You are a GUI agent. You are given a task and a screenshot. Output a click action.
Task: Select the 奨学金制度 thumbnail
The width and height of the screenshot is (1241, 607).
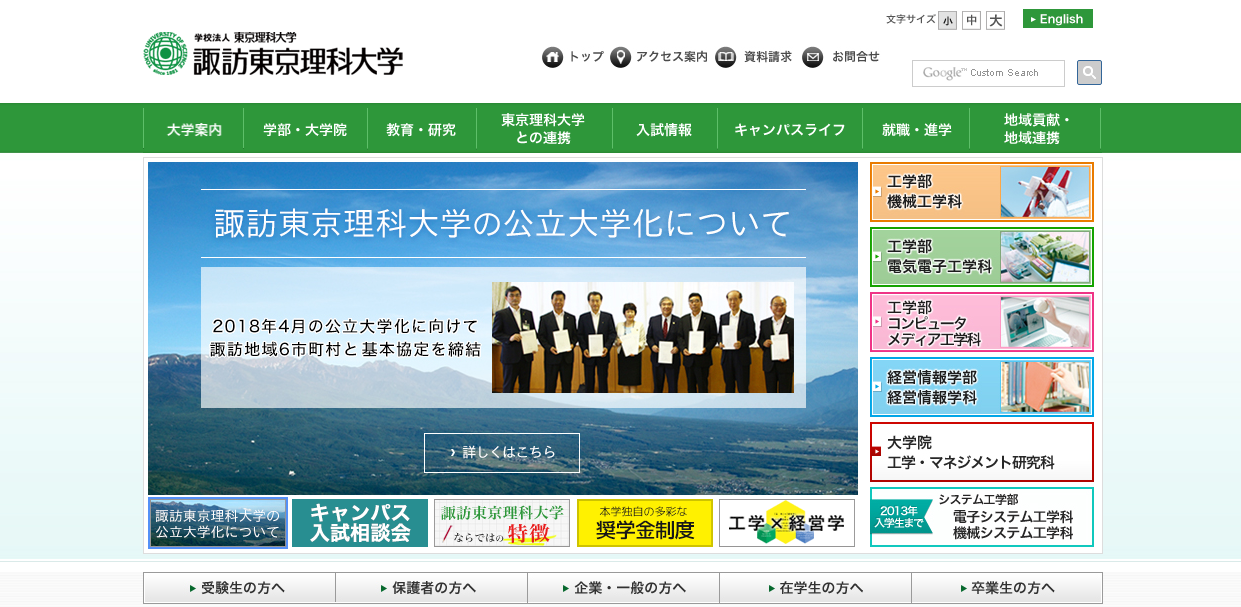(645, 523)
